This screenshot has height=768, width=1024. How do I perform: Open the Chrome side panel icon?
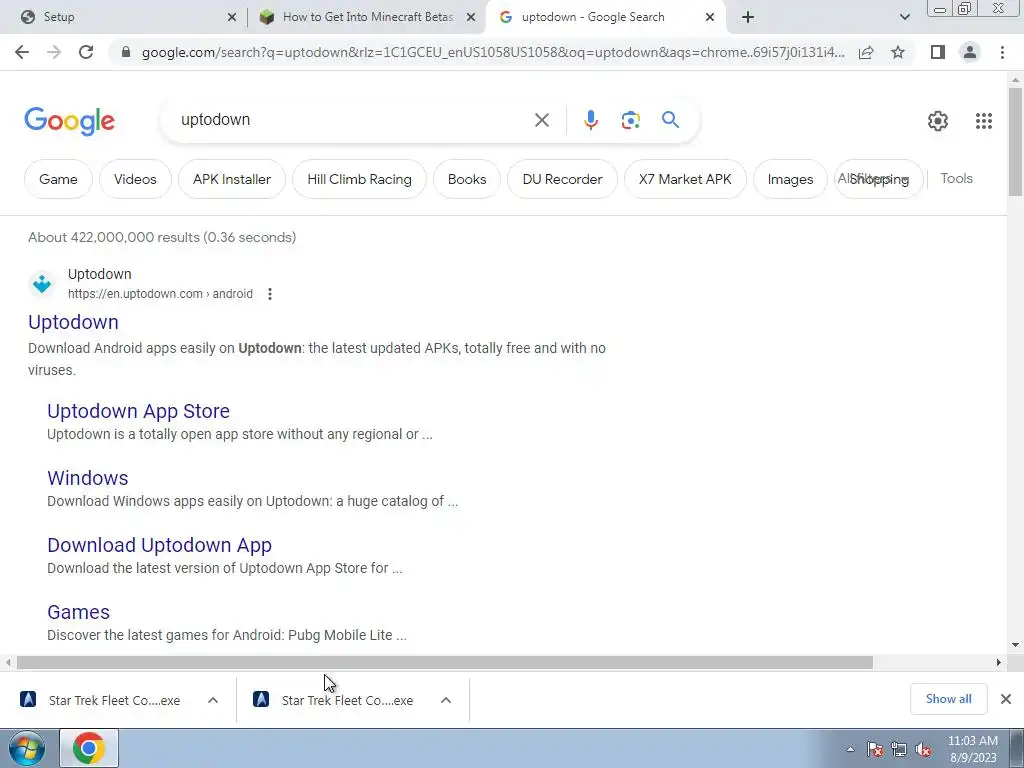[x=938, y=52]
